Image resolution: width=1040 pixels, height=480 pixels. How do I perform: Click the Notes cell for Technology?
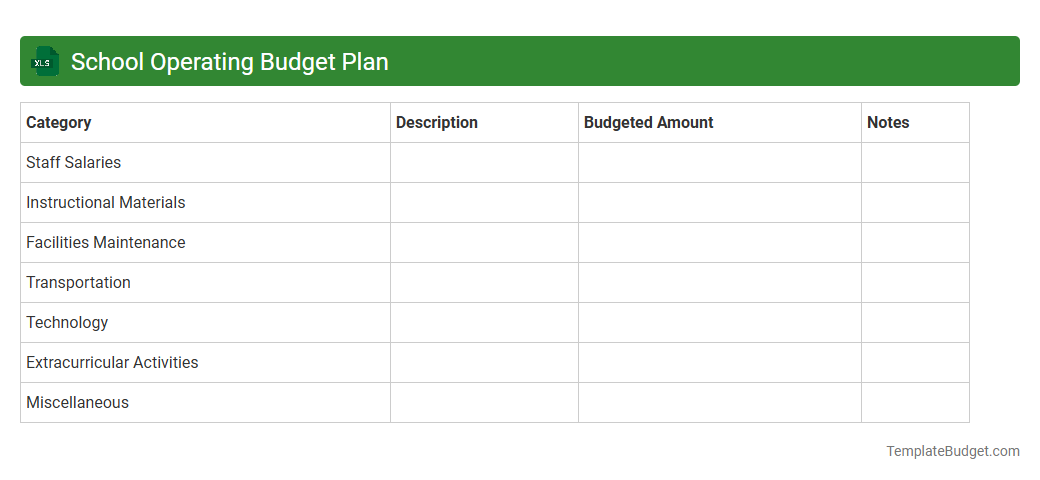point(915,322)
